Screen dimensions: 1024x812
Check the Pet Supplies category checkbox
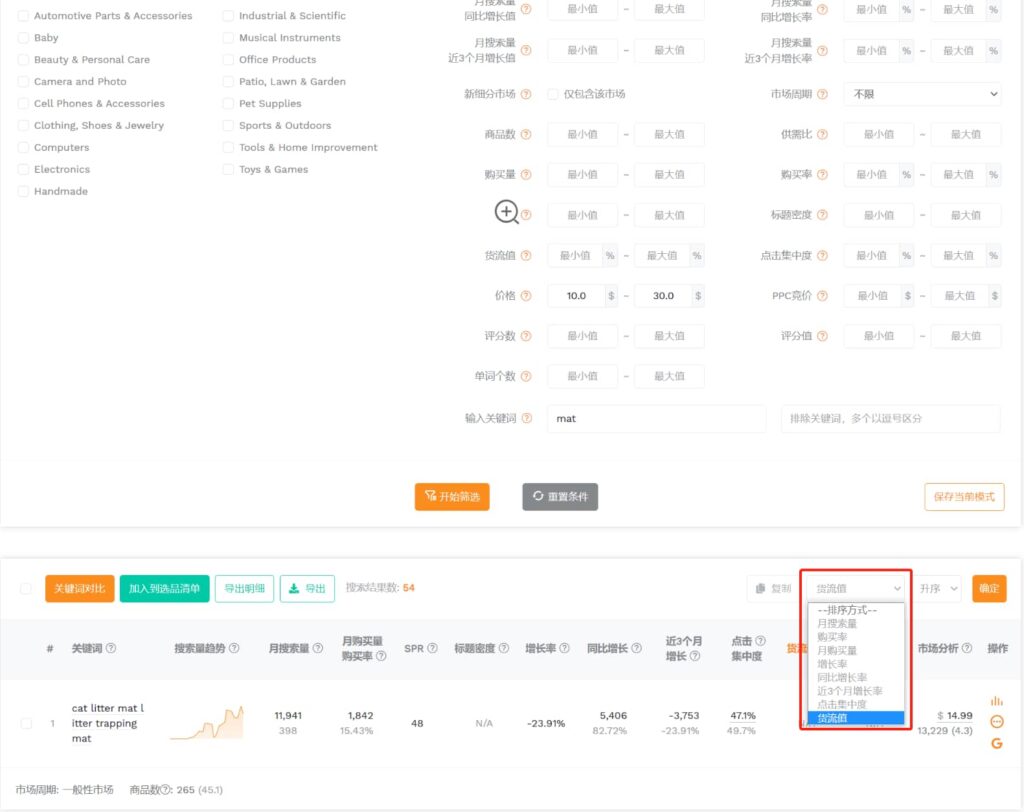pos(229,104)
